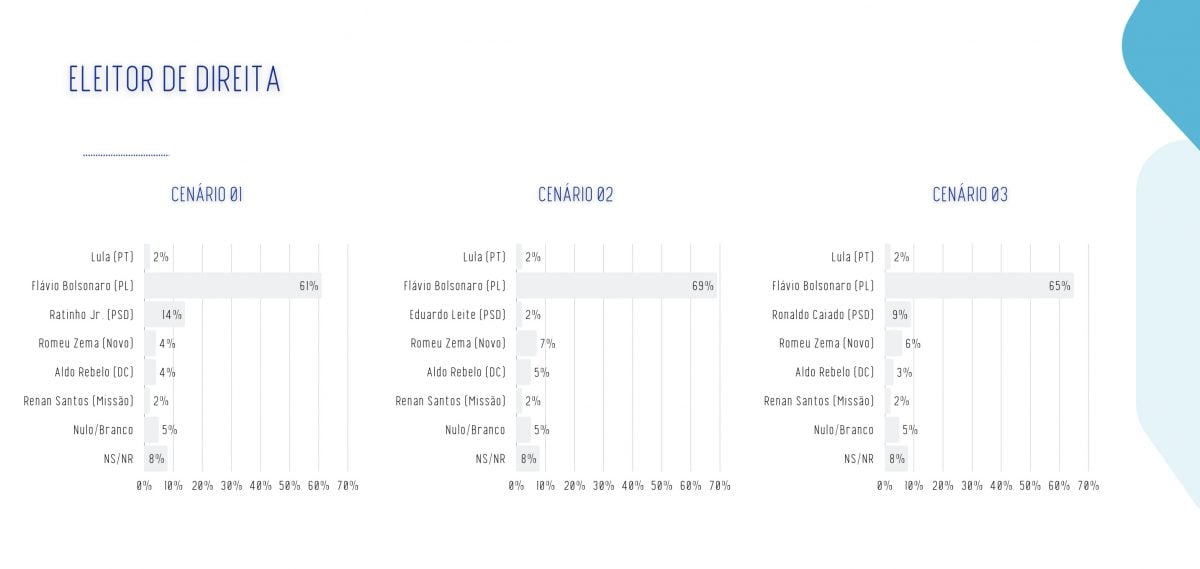Click the dotted line below the heading
The height and width of the screenshot is (569, 1200).
(x=126, y=156)
